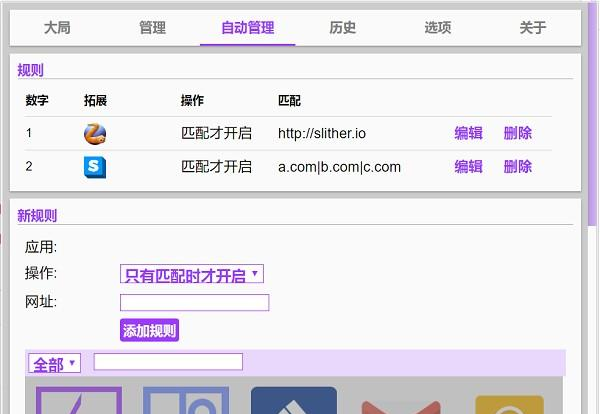Image resolution: width=600 pixels, height=414 pixels.
Task: Go to the 选项 tab
Action: coord(438,28)
